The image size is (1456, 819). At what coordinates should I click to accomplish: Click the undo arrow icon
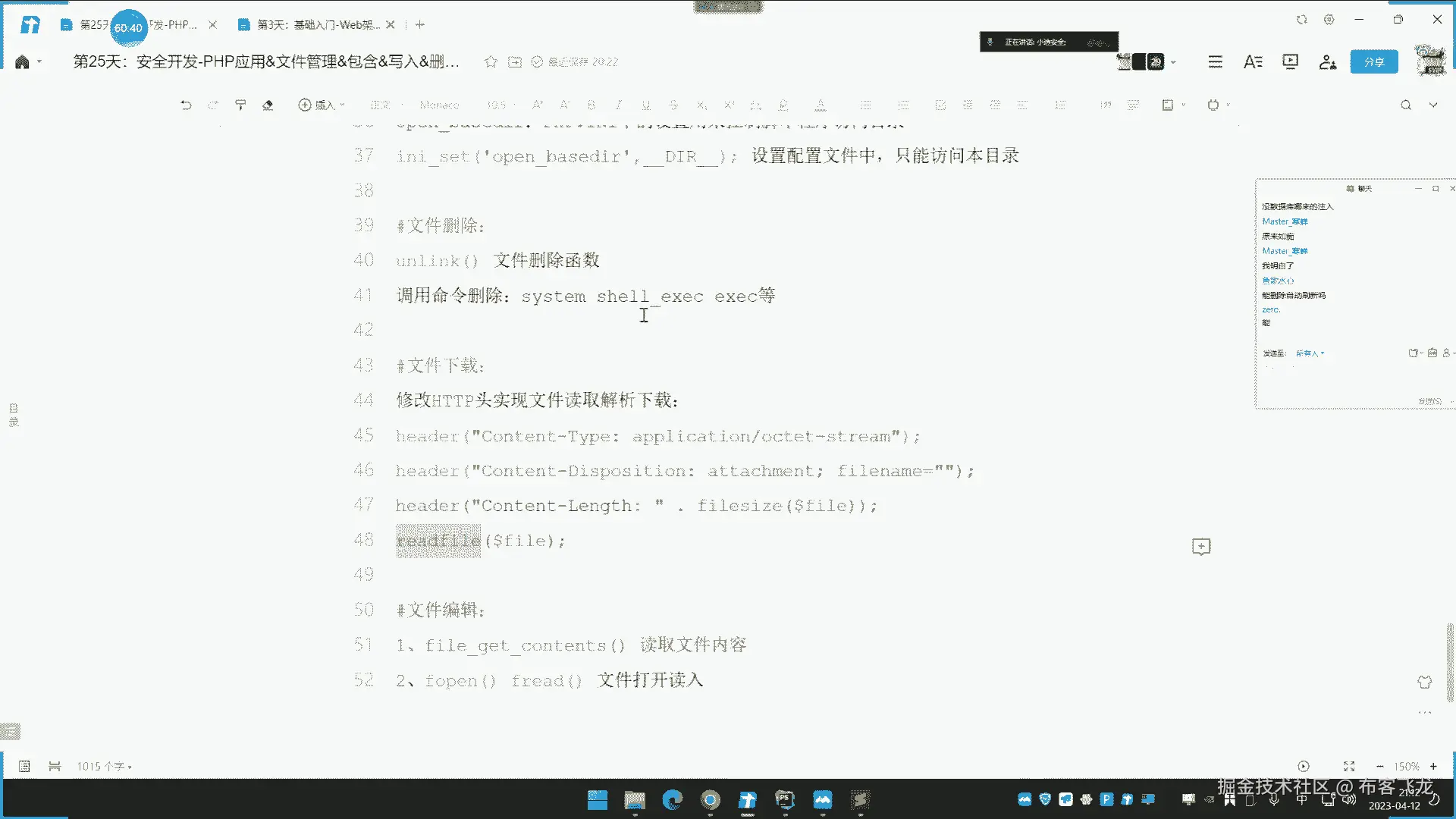click(x=186, y=105)
